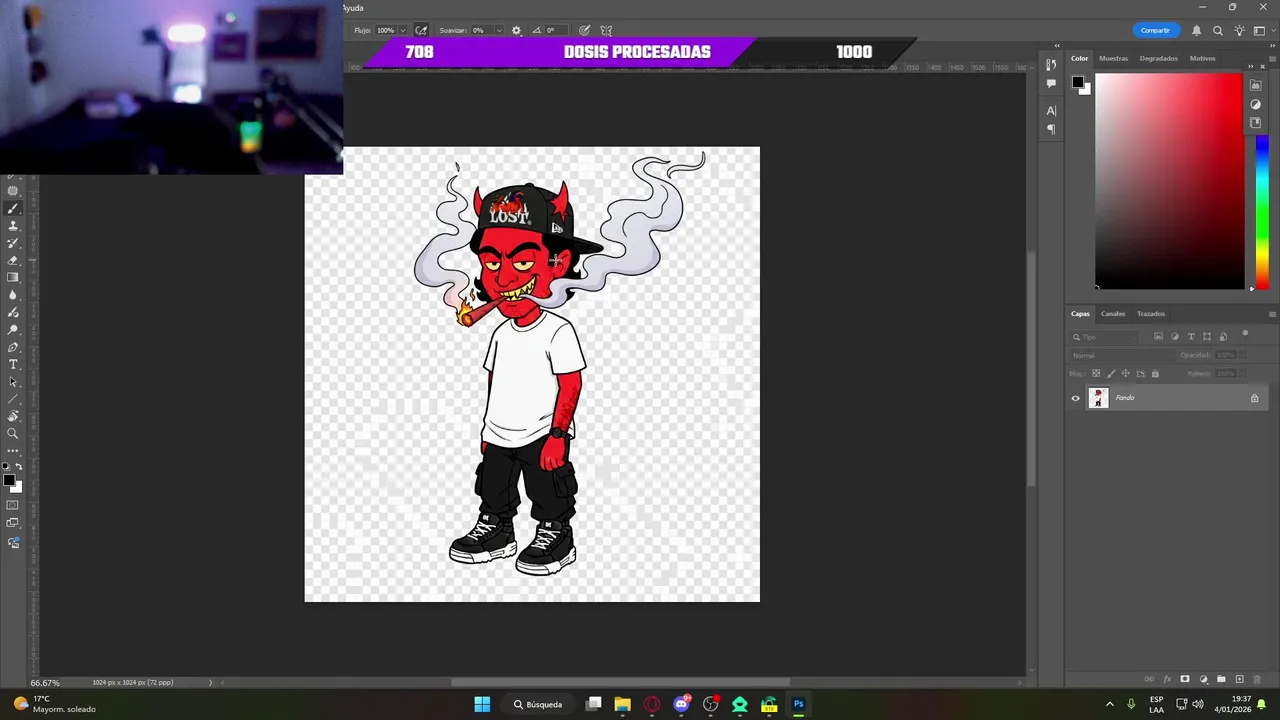1280x720 pixels.
Task: Select the Clone Stamp tool
Action: coord(13,226)
